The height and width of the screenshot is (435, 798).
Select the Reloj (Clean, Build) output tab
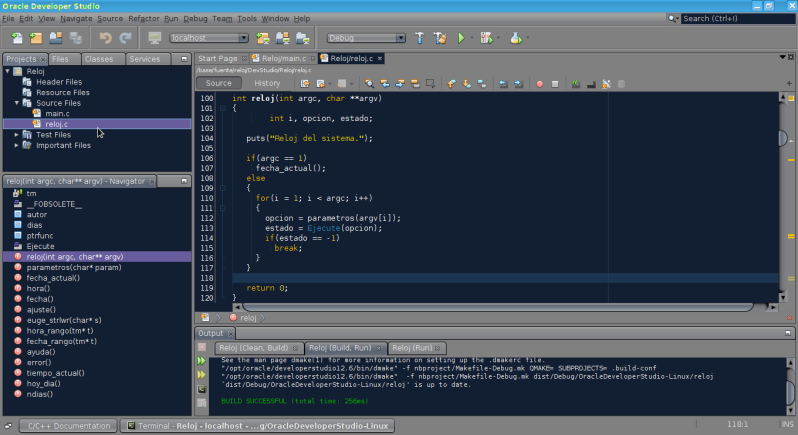pos(254,347)
